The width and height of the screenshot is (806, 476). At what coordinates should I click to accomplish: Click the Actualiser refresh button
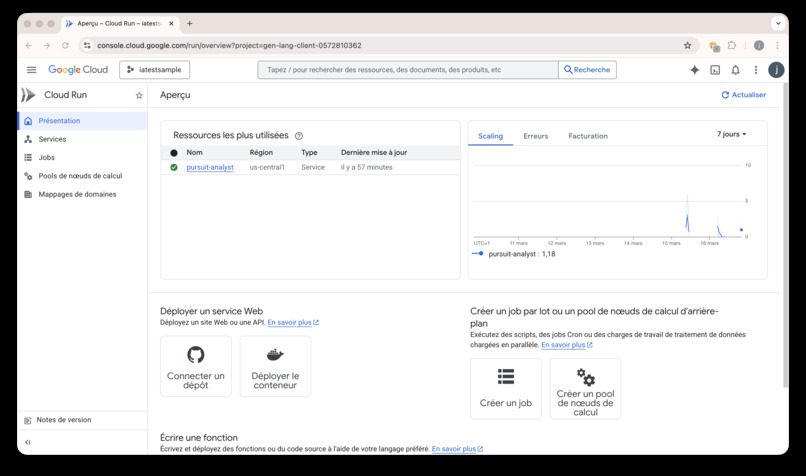coord(743,95)
